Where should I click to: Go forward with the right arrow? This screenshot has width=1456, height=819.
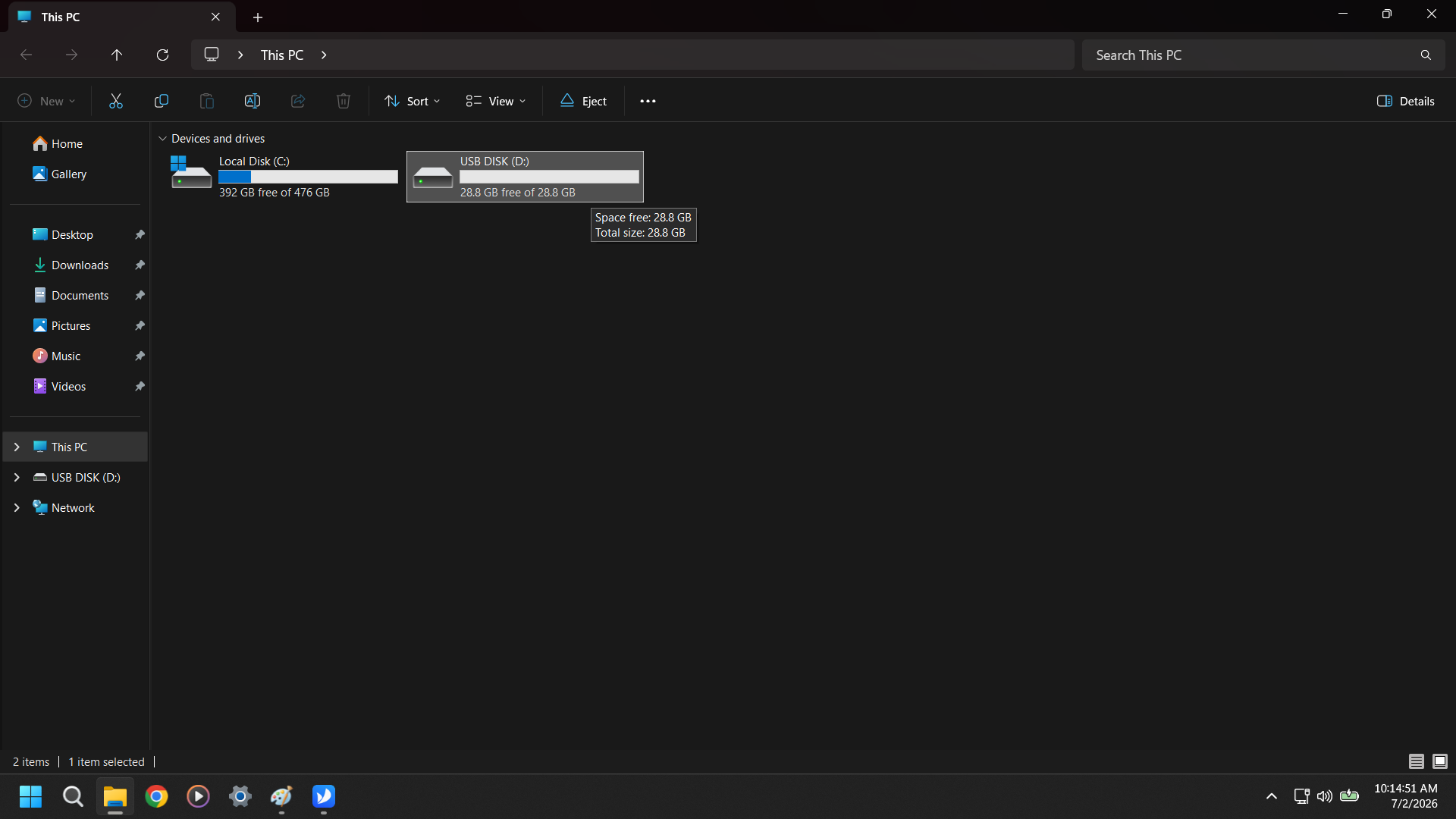coord(71,55)
